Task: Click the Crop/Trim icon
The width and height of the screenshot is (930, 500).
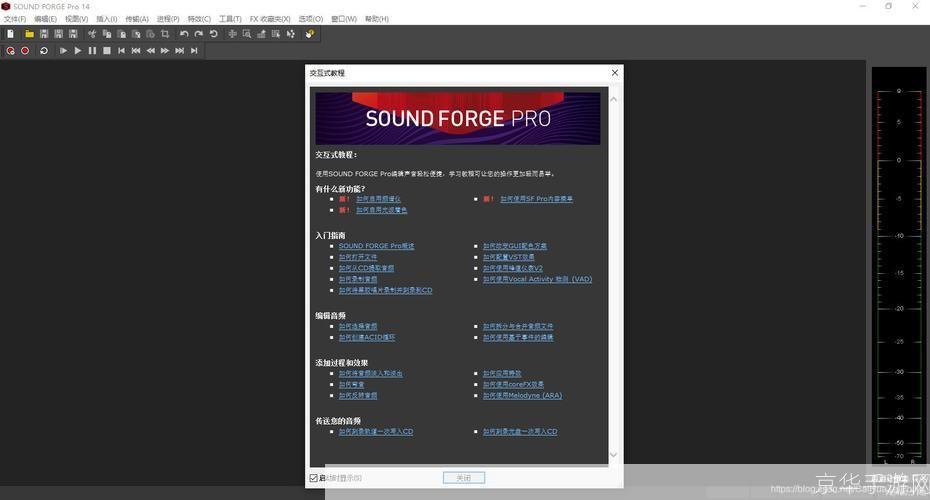Action: 165,34
